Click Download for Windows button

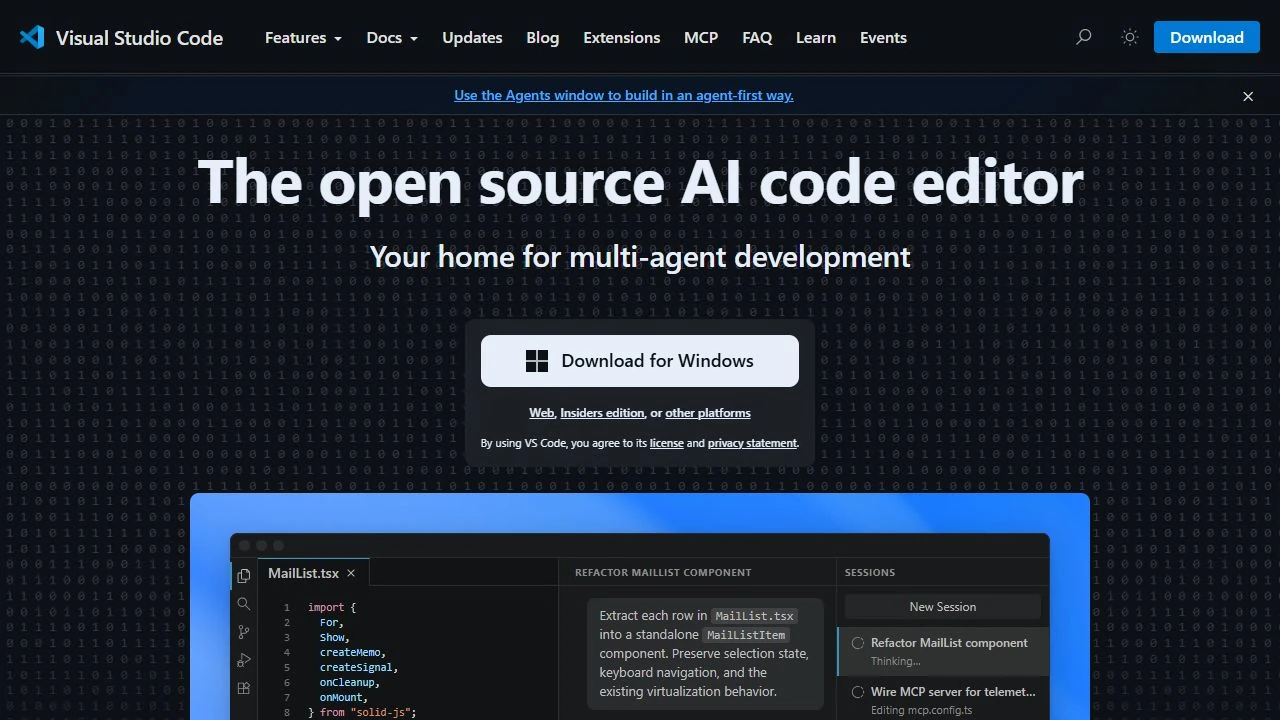[x=640, y=361]
